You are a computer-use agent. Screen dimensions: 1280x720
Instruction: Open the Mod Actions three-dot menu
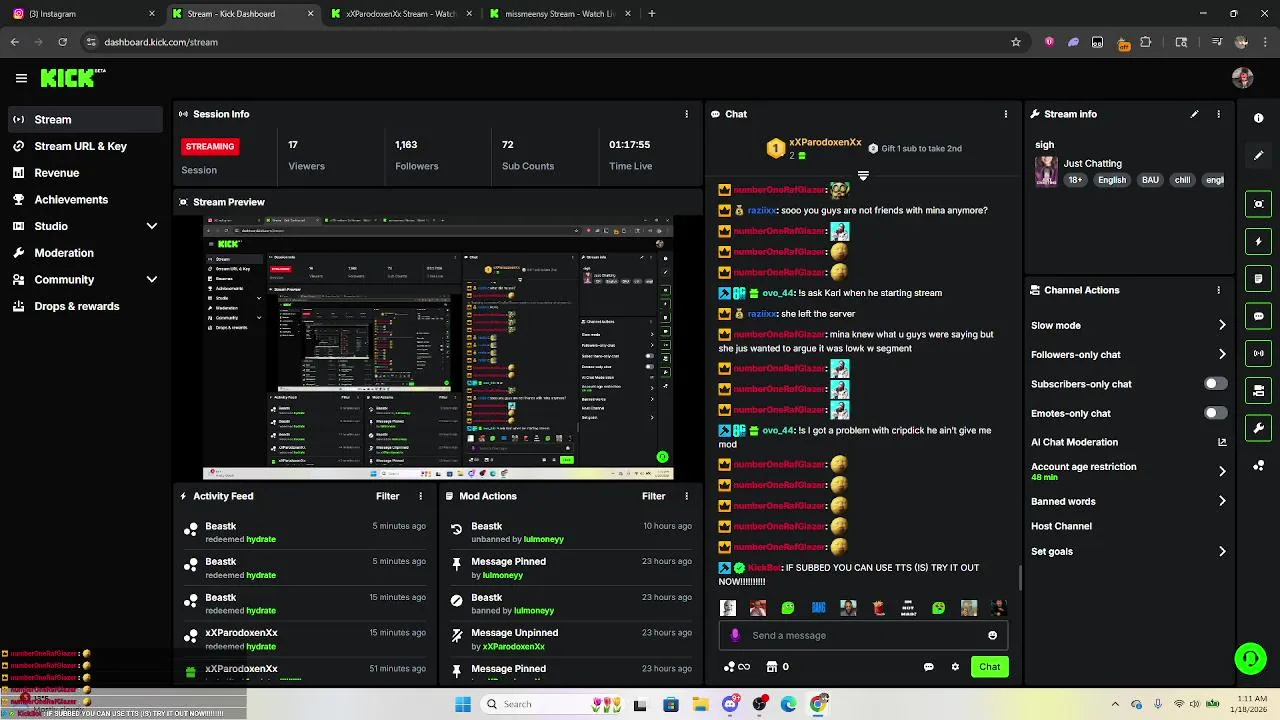point(686,496)
